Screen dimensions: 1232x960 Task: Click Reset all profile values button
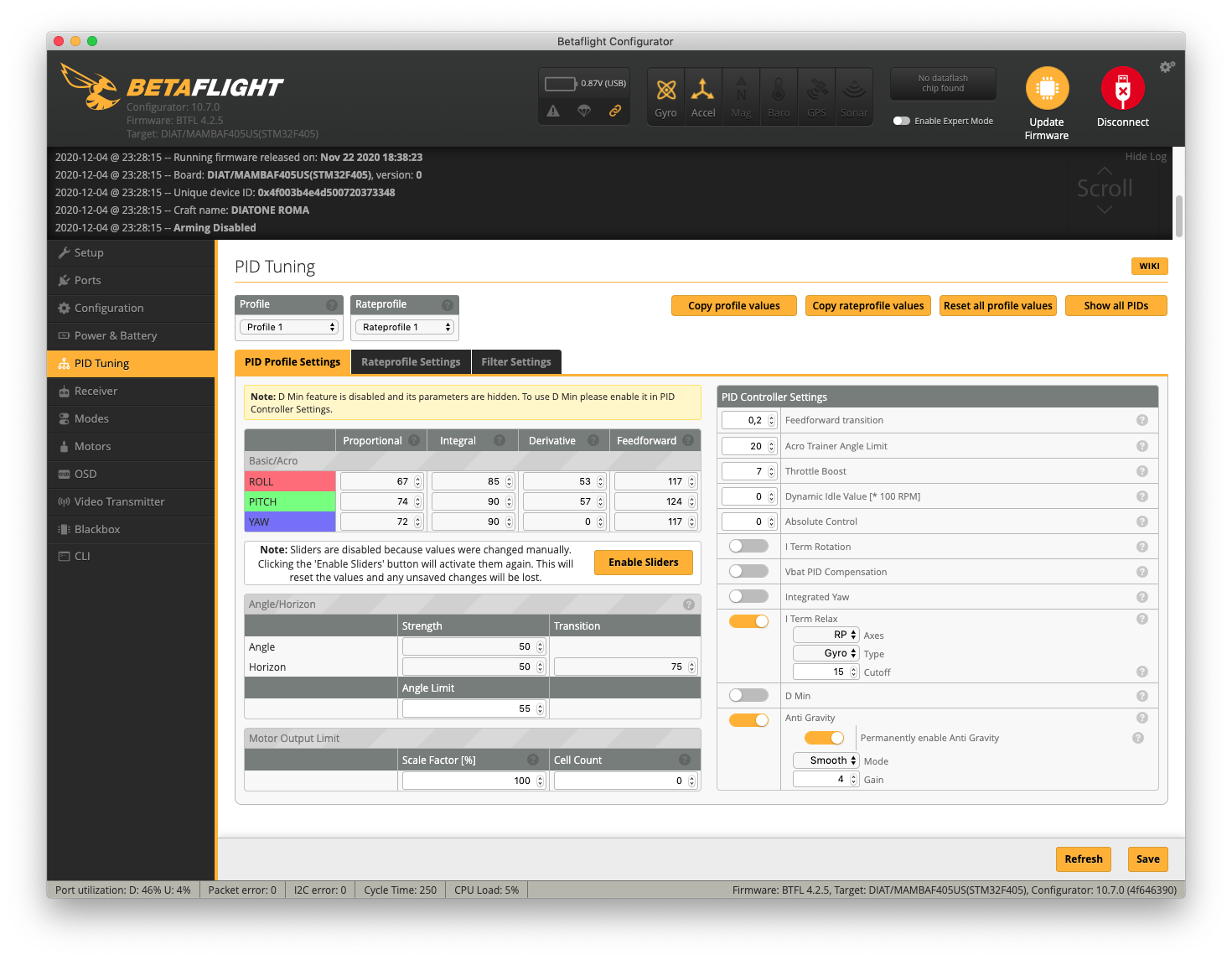coord(998,306)
